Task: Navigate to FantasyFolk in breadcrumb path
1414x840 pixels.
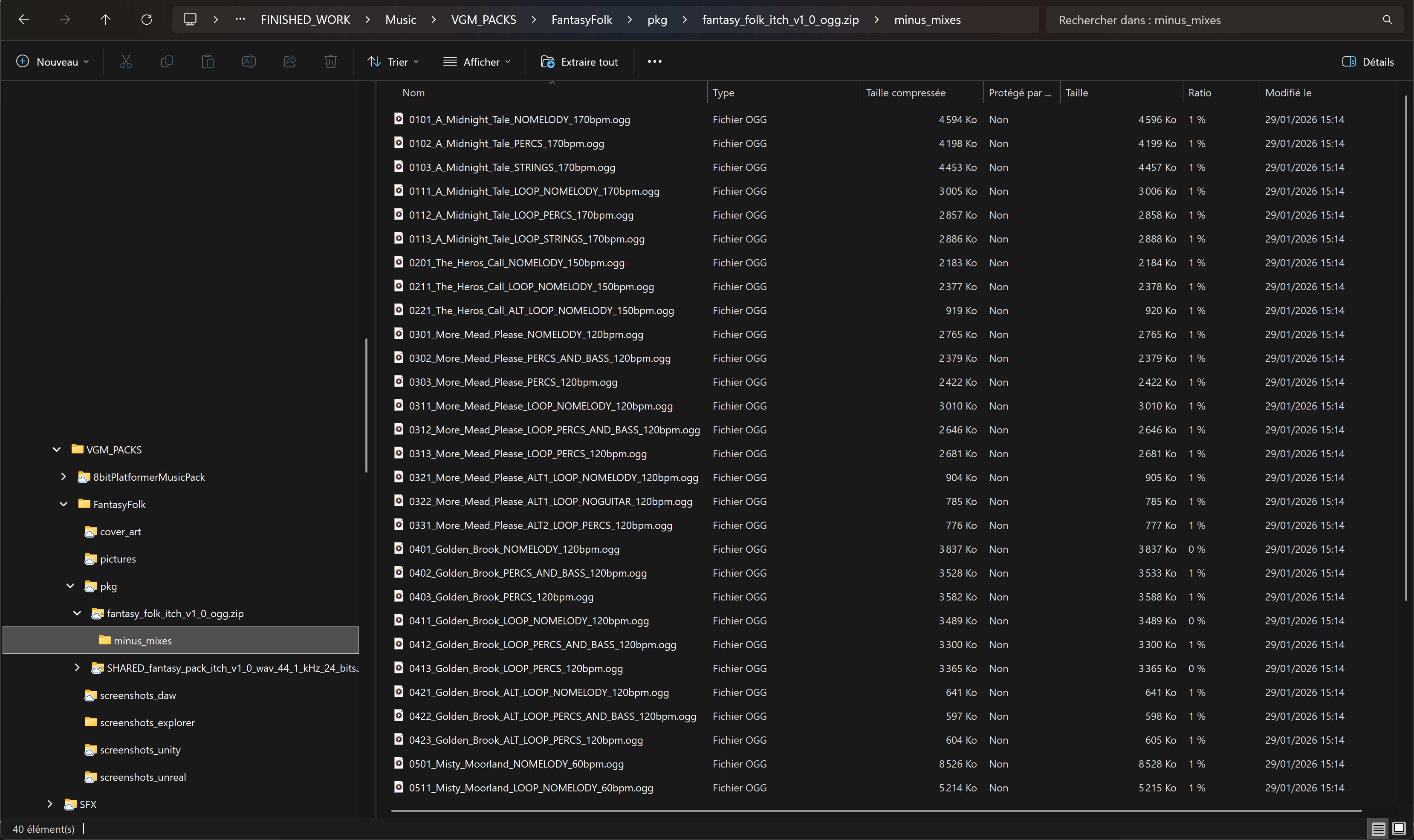Action: (x=581, y=20)
